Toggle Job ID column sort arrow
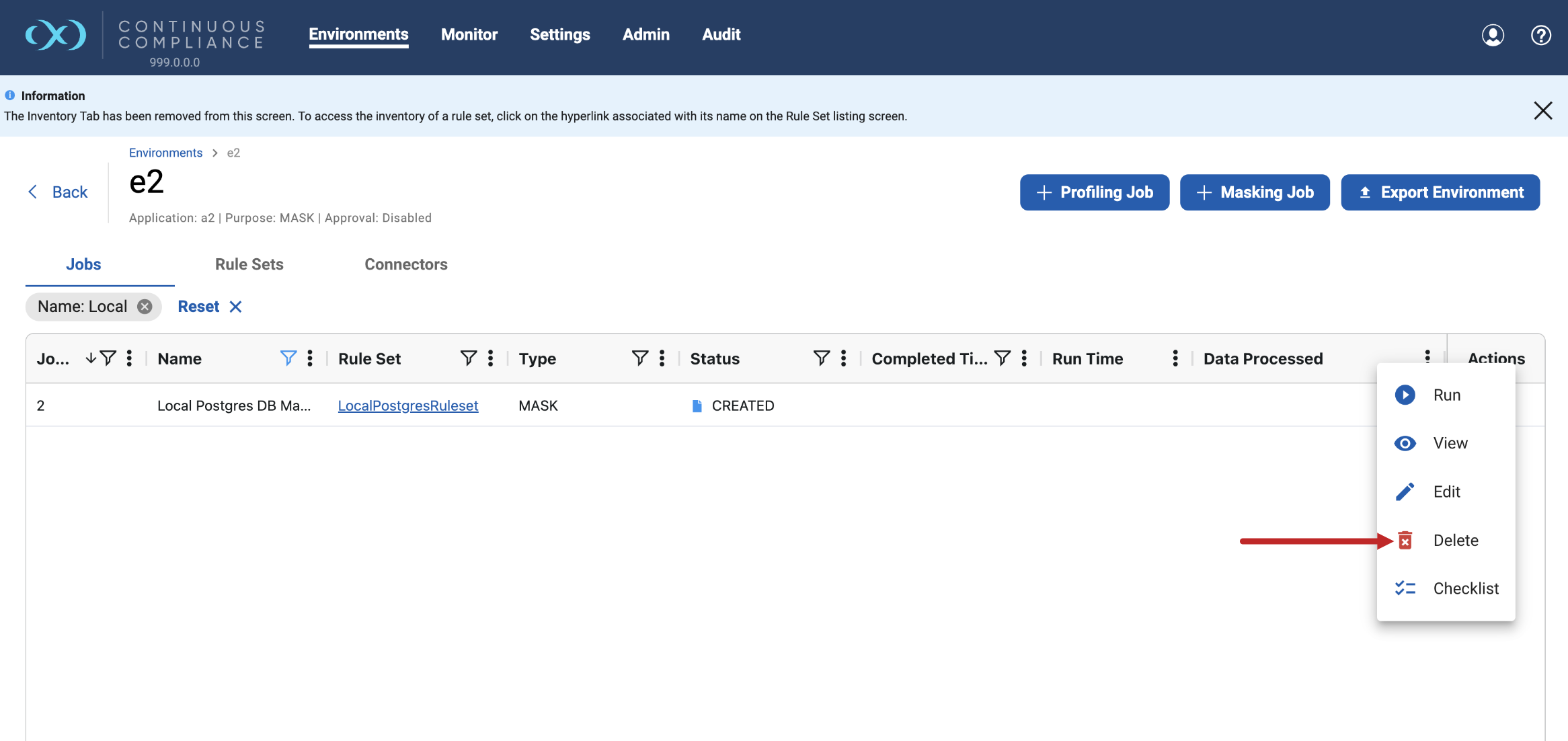This screenshot has height=741, width=1568. pos(91,358)
